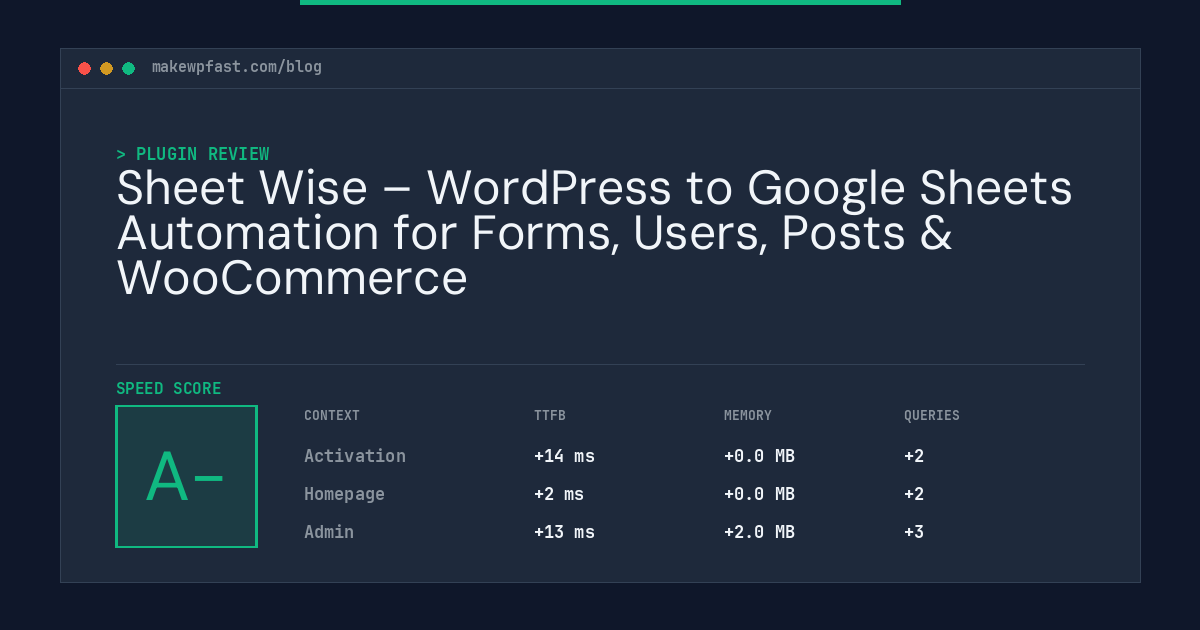Click the Admin TTFB value +13 ms

[x=564, y=532]
